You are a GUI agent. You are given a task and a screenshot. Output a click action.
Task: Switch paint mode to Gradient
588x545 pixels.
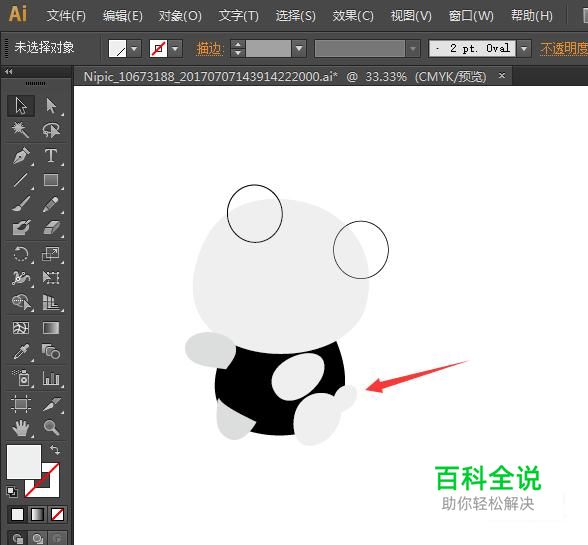pyautogui.click(x=38, y=514)
